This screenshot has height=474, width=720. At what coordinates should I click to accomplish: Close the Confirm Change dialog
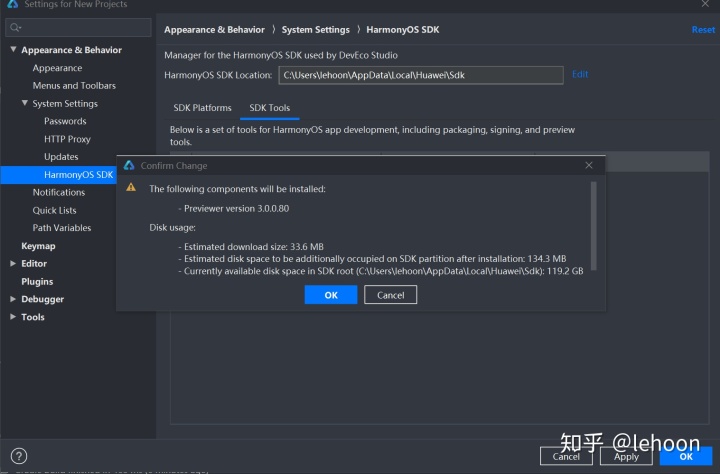tap(589, 165)
